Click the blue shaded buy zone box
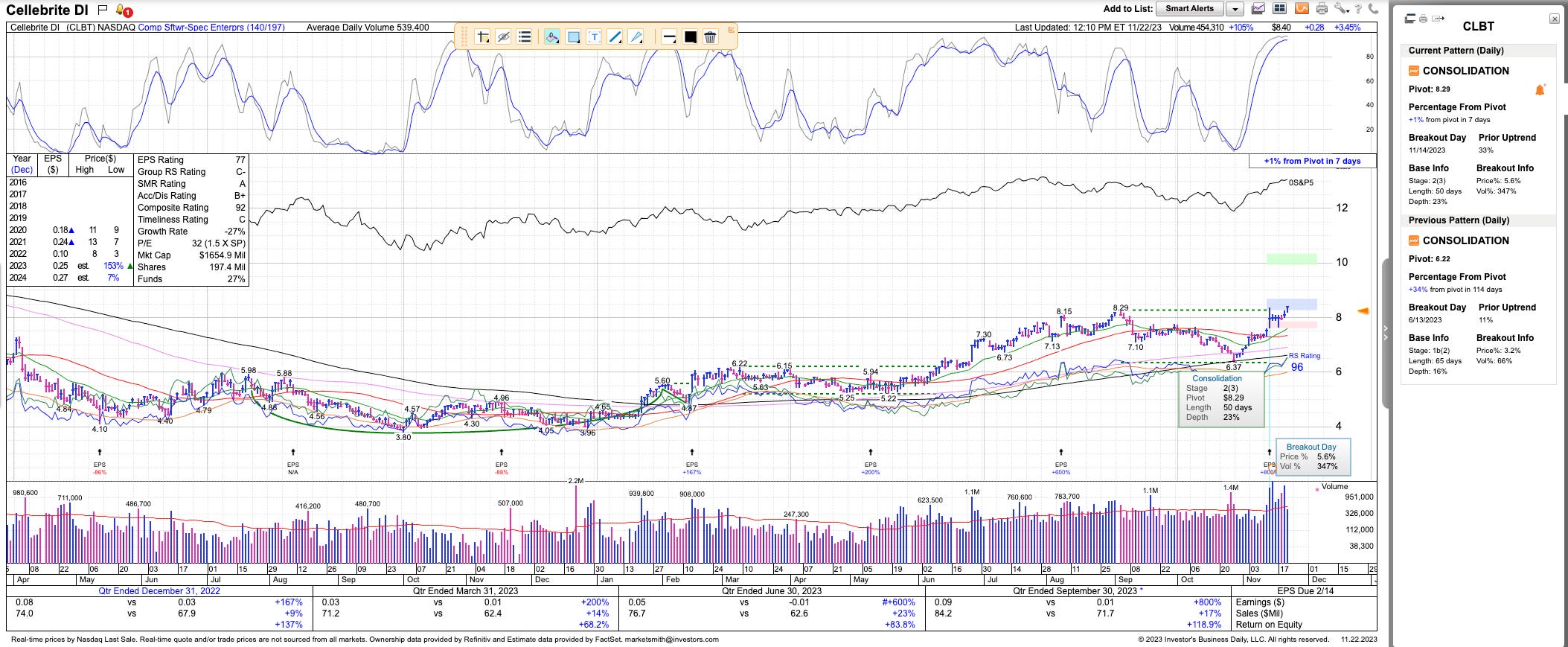1568x647 pixels. pyautogui.click(x=1291, y=305)
